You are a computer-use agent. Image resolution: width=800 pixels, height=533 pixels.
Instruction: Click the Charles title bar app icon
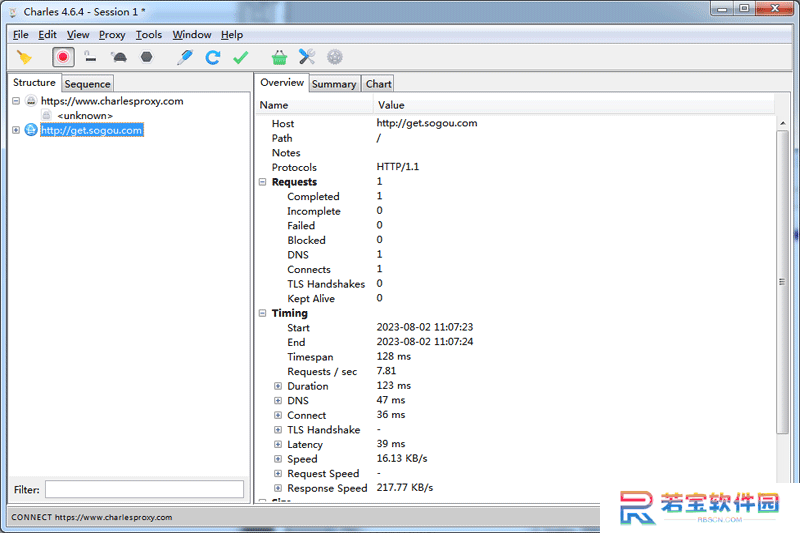13,12
